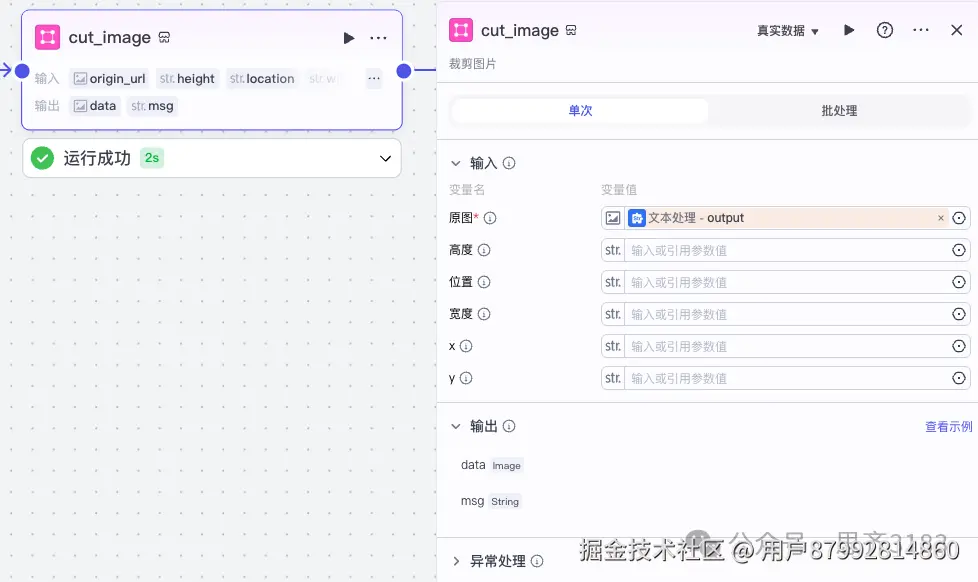The image size is (978, 582).
Task: Switch to the 批处理 tab
Action: (x=839, y=110)
